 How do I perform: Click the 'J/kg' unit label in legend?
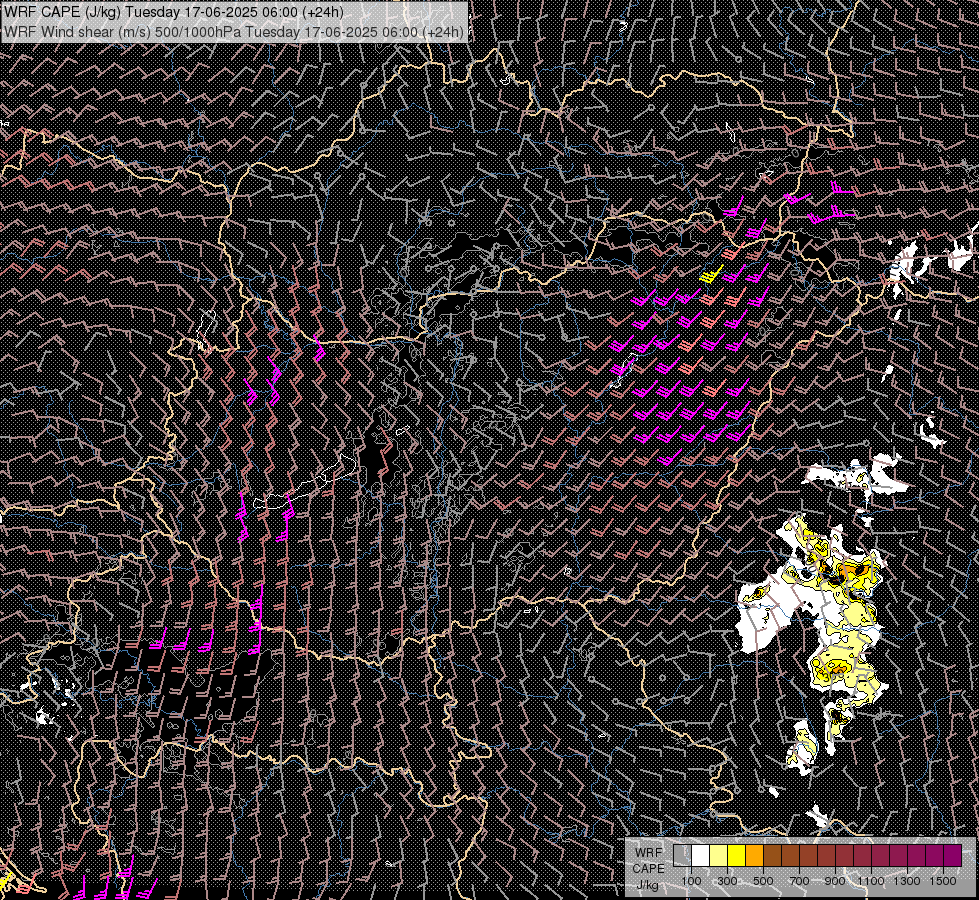point(647,885)
